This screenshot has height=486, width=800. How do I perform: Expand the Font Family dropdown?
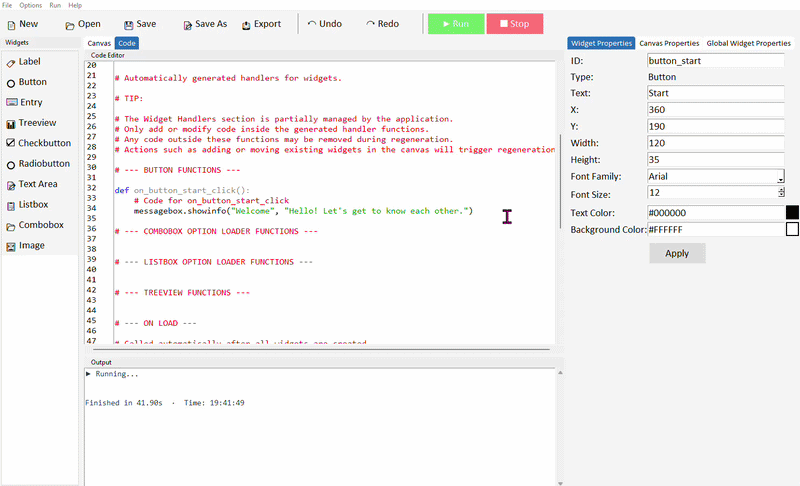coord(780,177)
